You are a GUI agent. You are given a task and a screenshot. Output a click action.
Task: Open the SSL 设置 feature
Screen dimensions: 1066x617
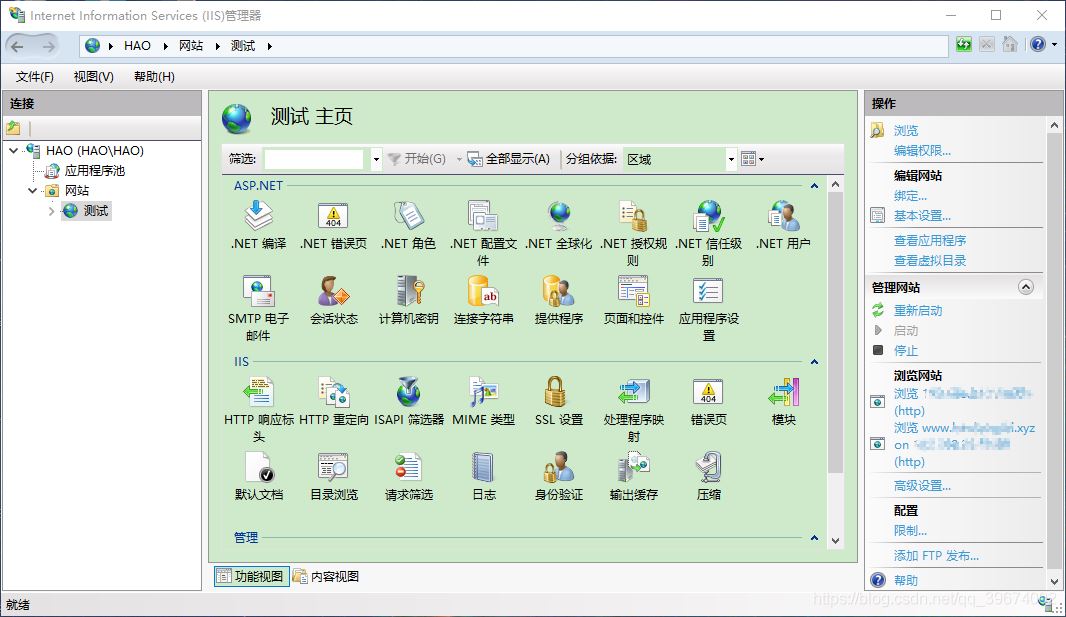[x=559, y=401]
